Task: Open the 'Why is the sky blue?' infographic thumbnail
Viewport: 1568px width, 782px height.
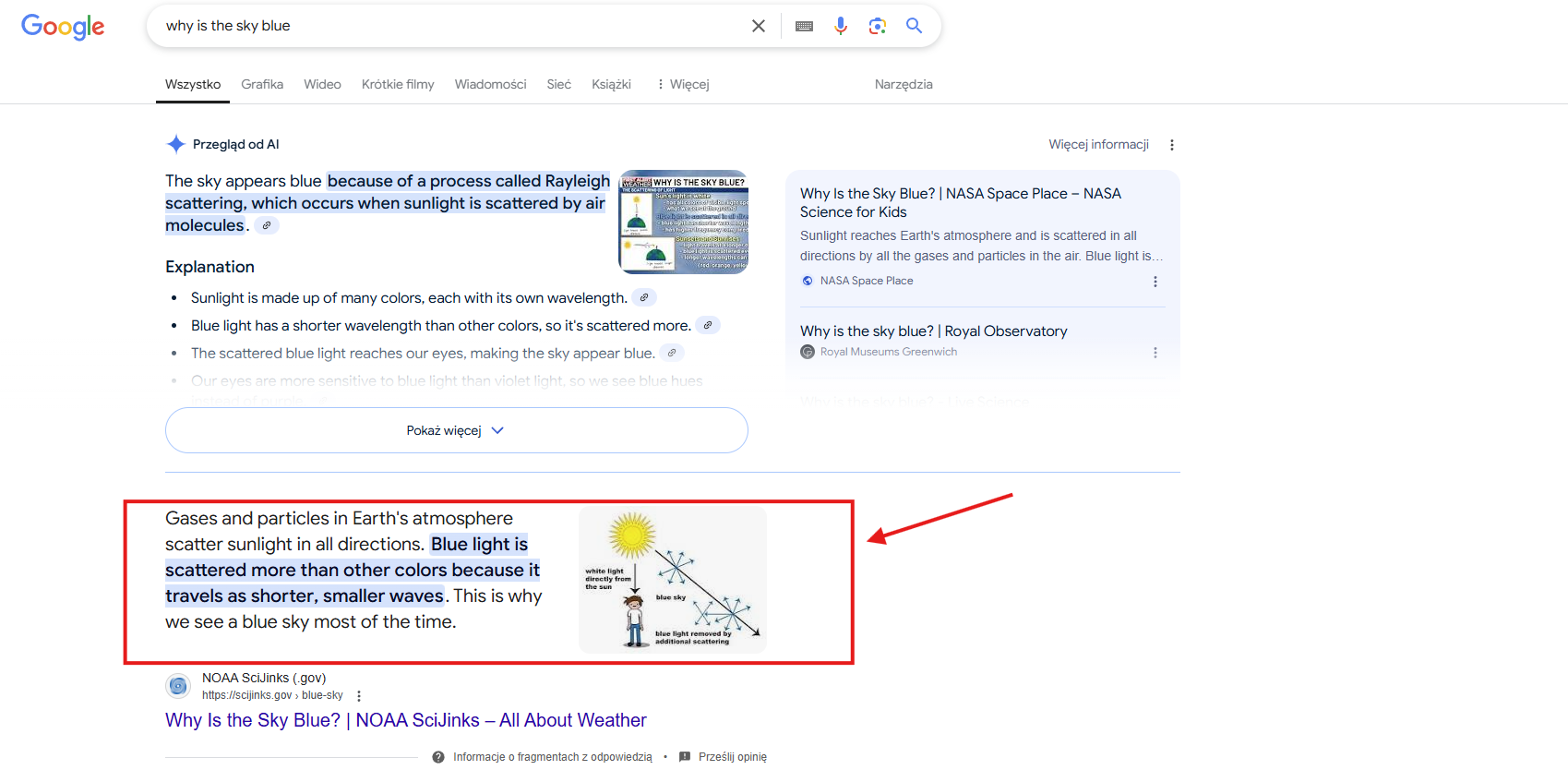Action: [x=683, y=222]
